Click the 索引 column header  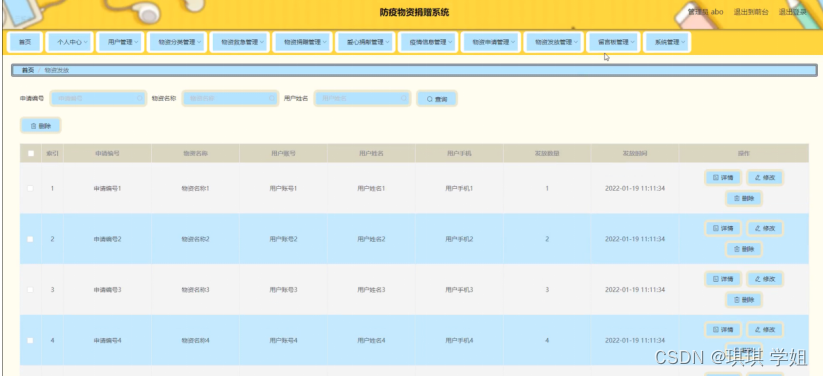pos(52,154)
